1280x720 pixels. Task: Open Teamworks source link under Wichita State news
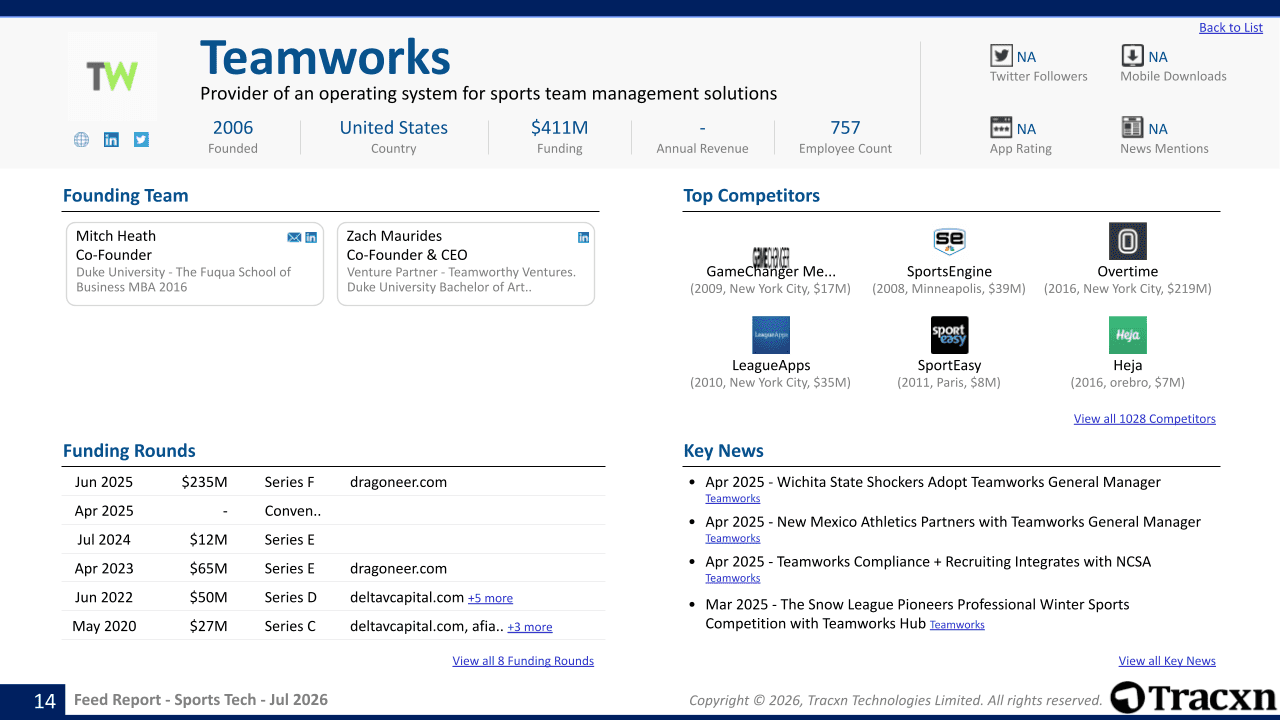732,498
